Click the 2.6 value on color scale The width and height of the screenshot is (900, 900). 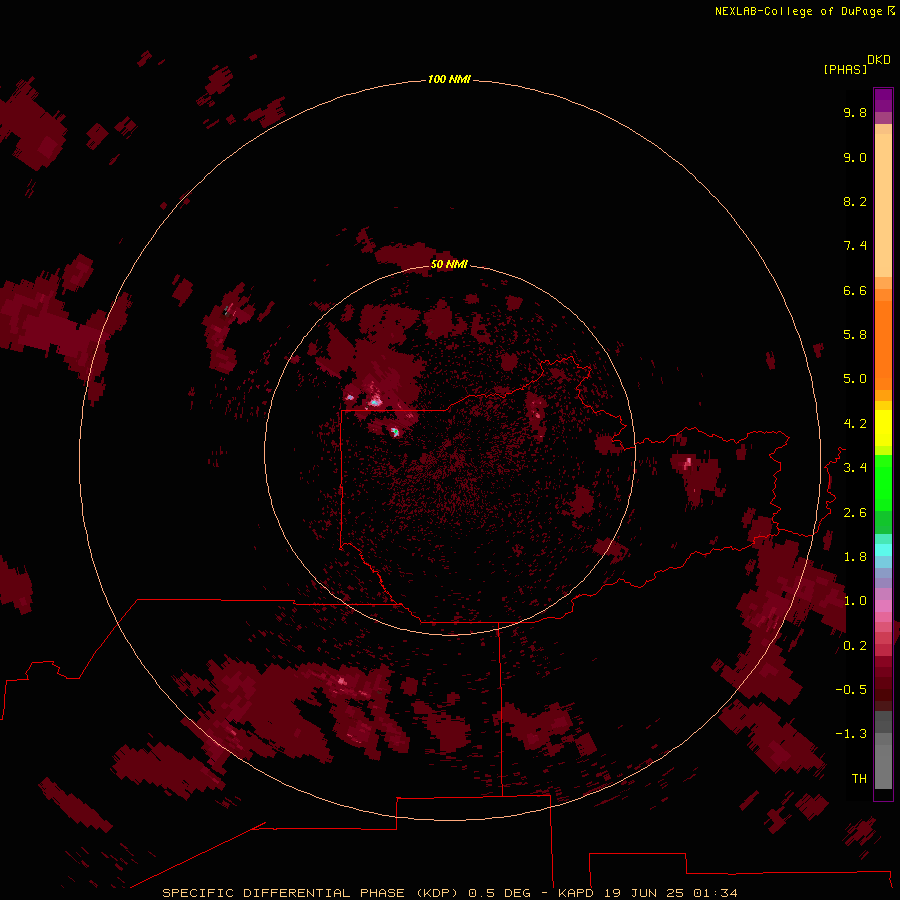click(855, 513)
